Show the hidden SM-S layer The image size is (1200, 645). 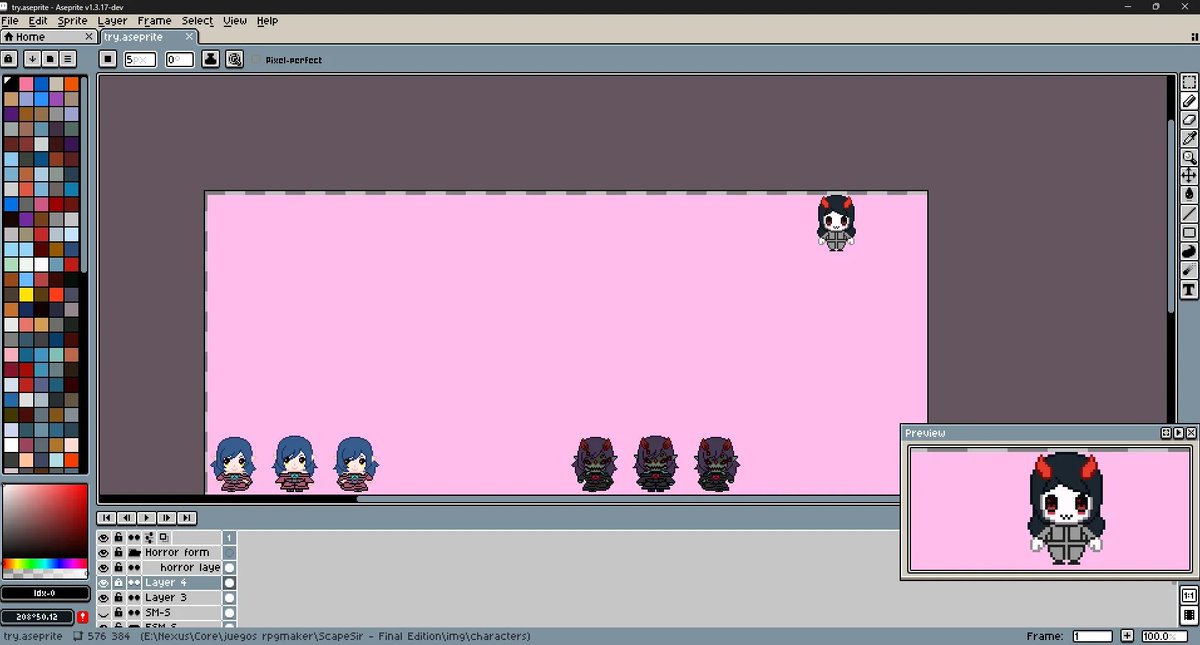(x=103, y=612)
